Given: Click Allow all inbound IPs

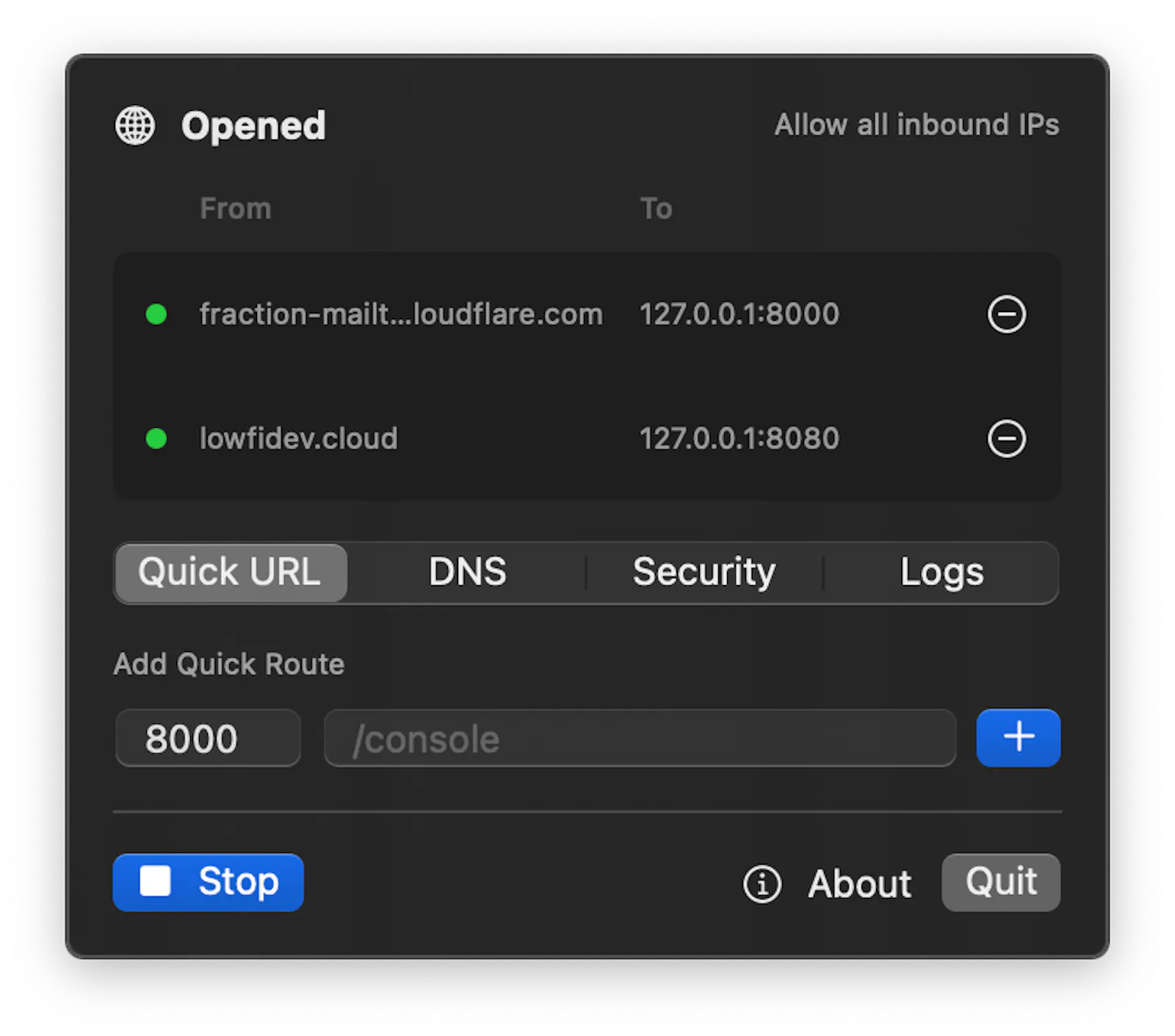Looking at the screenshot, I should coord(916,125).
